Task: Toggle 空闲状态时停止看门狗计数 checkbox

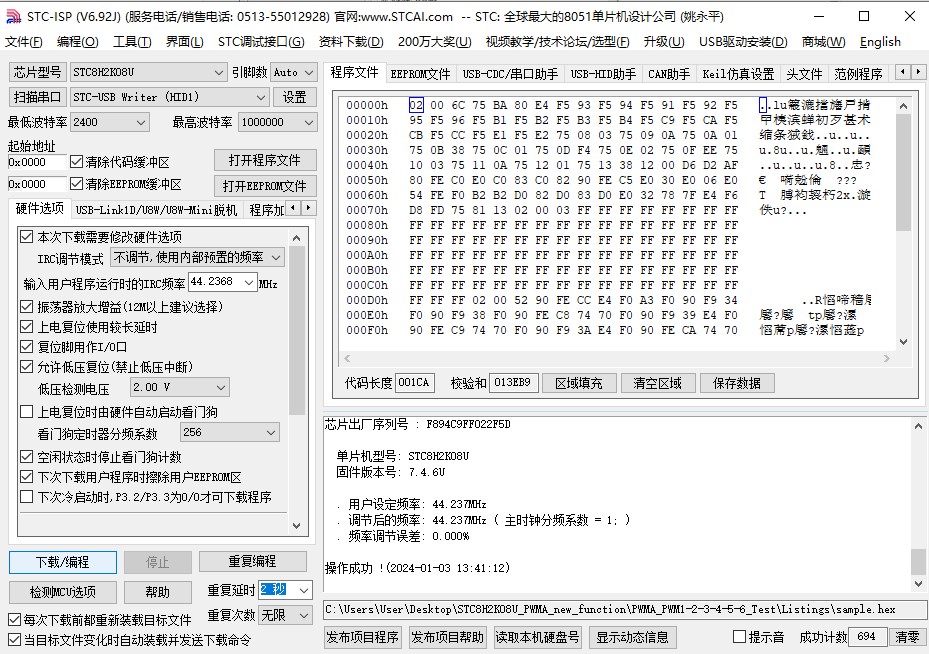Action: (x=27, y=457)
